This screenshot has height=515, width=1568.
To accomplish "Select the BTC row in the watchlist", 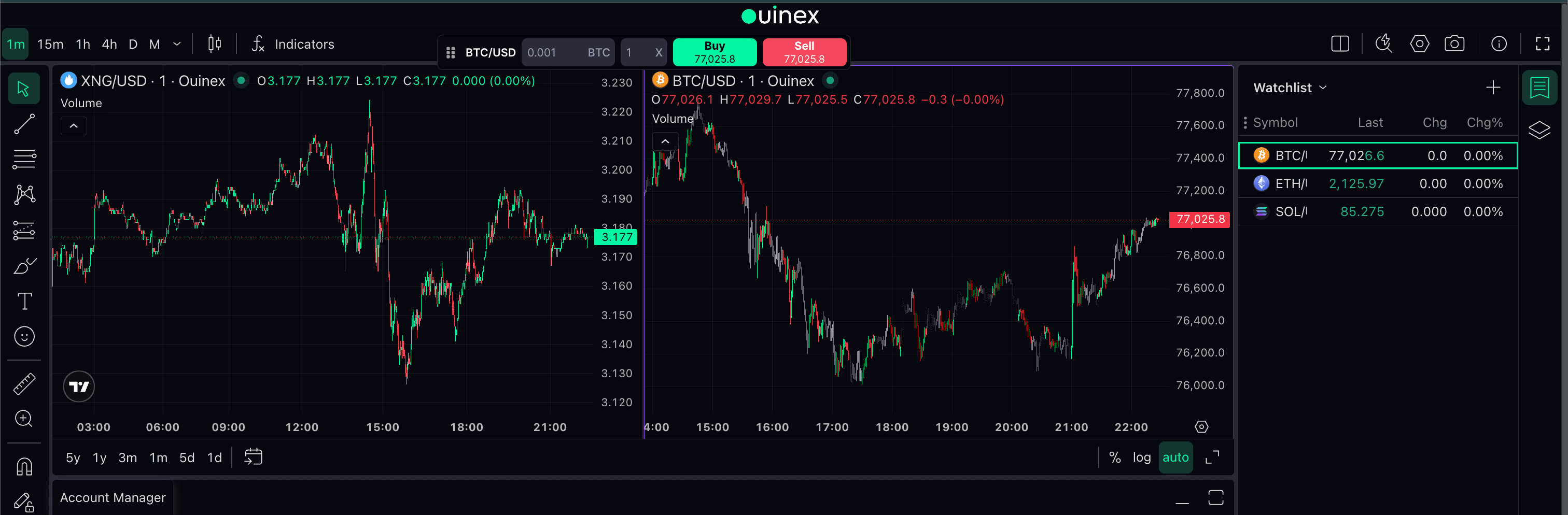I will [x=1378, y=155].
